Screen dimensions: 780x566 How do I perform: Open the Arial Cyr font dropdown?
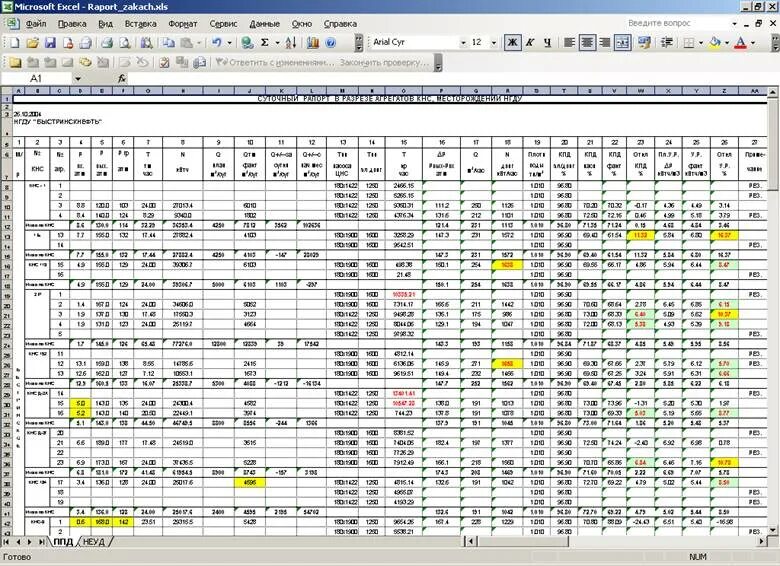tap(463, 43)
